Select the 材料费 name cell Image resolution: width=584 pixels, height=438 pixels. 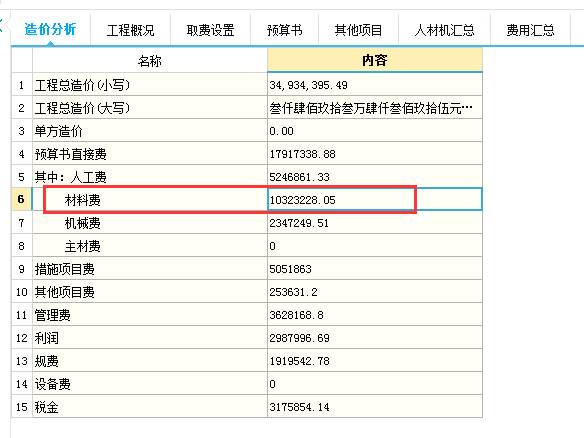(150, 200)
